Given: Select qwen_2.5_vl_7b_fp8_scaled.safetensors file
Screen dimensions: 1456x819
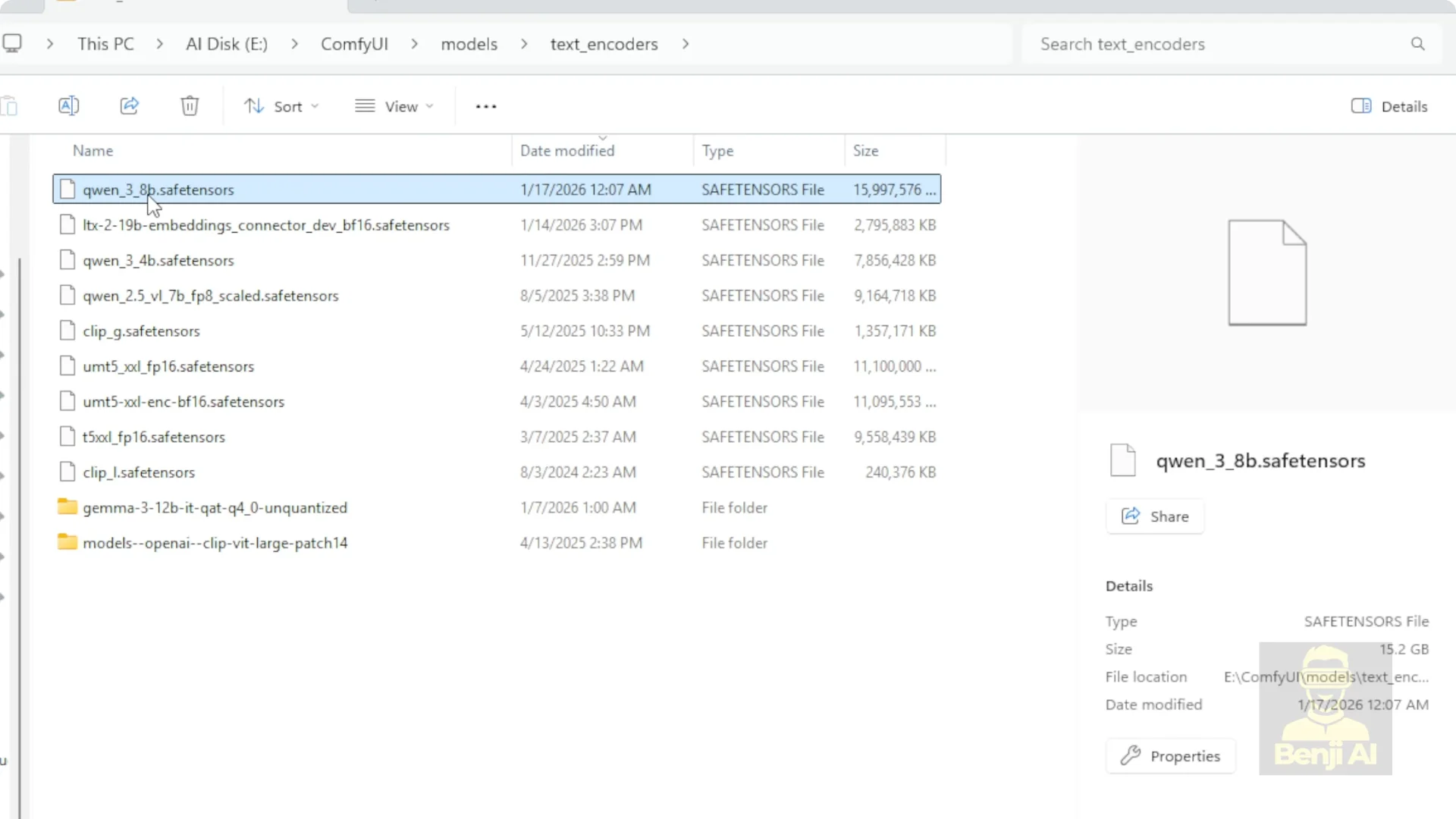Looking at the screenshot, I should point(211,296).
